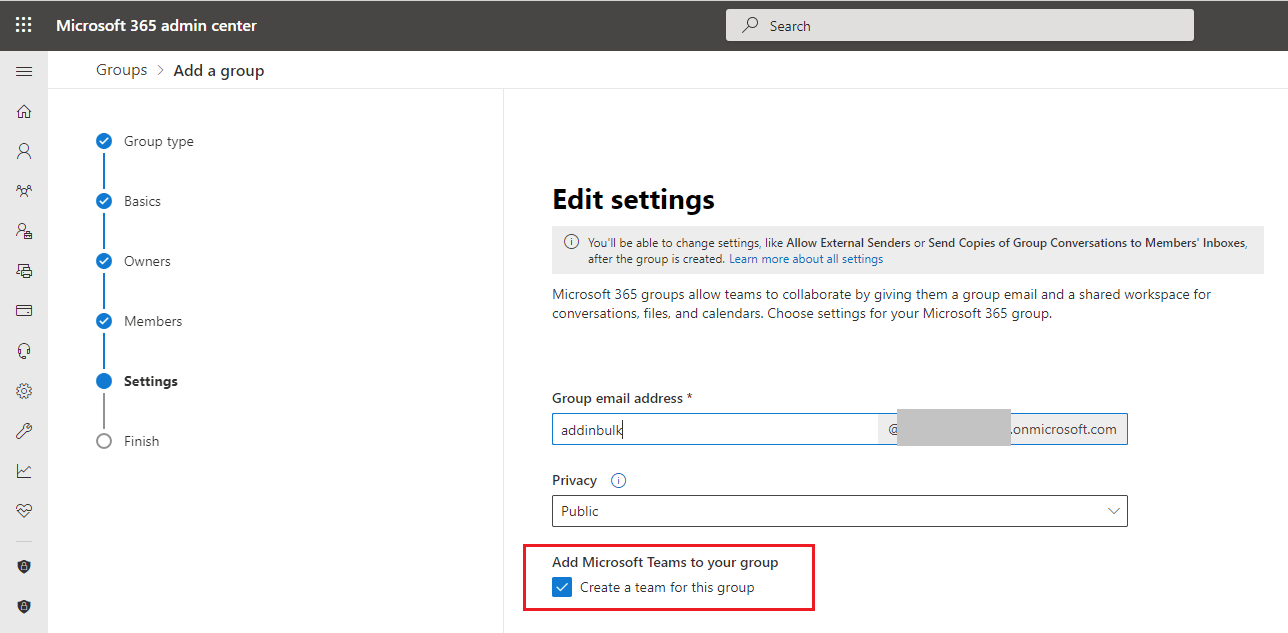1288x633 pixels.
Task: Open the Privacy dropdown set to Public
Action: tap(839, 511)
